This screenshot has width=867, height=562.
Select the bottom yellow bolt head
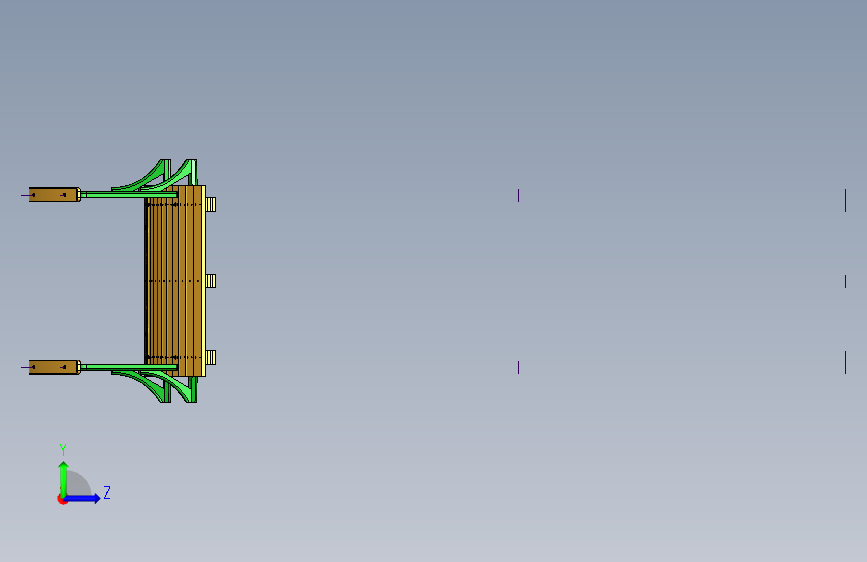pyautogui.click(x=211, y=357)
